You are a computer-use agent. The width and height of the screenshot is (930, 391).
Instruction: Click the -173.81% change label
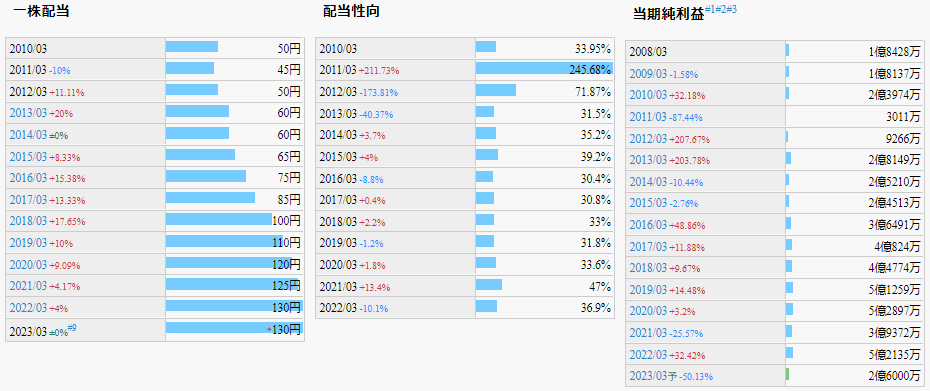(x=378, y=92)
